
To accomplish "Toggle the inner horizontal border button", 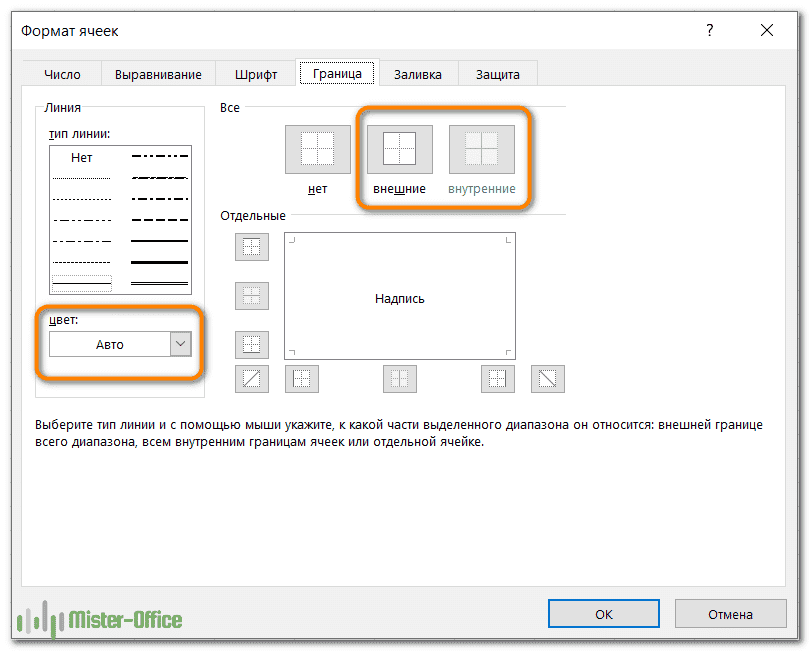I will tap(252, 295).
